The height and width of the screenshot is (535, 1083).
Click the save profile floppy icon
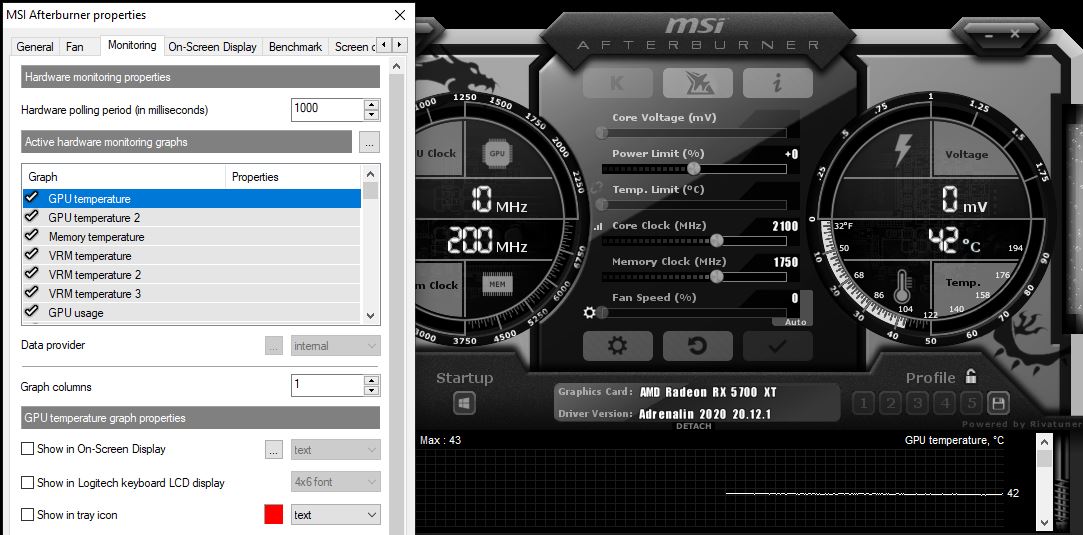click(x=997, y=403)
